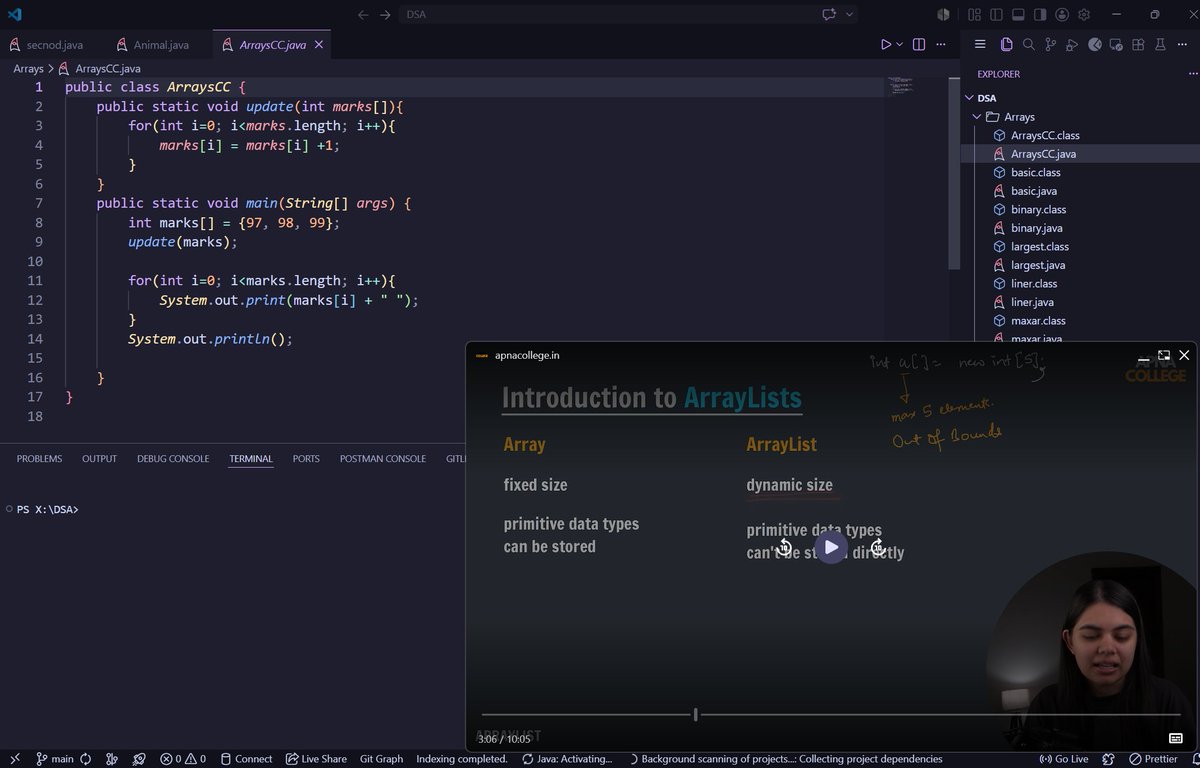
Task: Select the TERMINAL panel tab
Action: [x=251, y=459]
